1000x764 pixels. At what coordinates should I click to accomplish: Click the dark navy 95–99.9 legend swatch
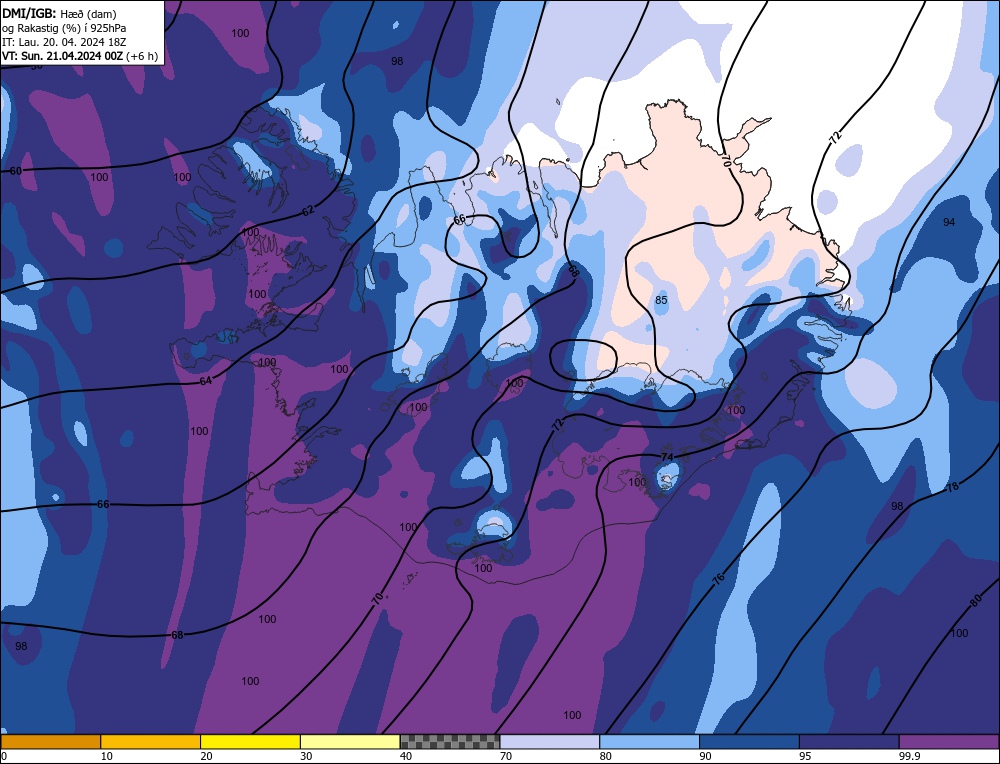pyautogui.click(x=849, y=741)
